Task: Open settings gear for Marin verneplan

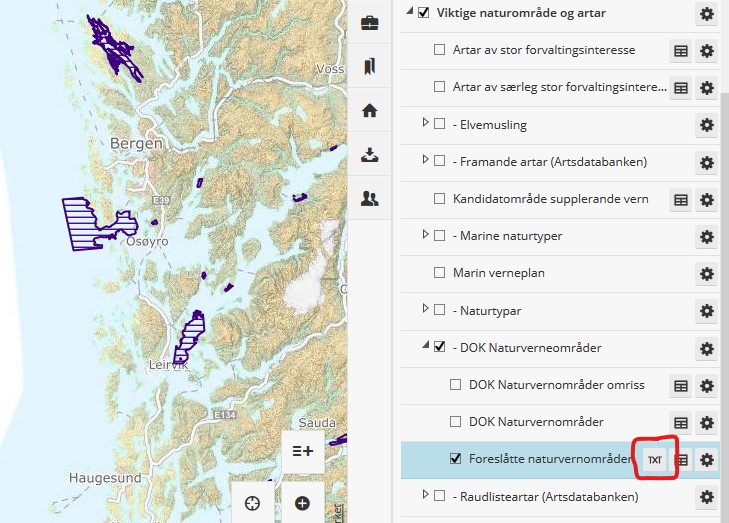Action: (x=707, y=274)
